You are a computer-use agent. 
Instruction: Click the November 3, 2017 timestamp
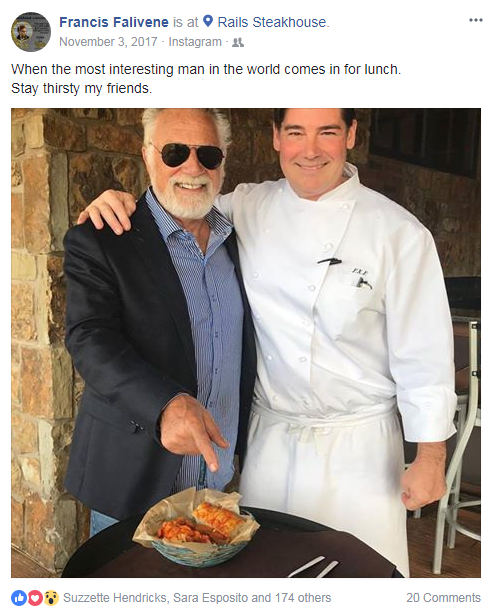pyautogui.click(x=108, y=42)
